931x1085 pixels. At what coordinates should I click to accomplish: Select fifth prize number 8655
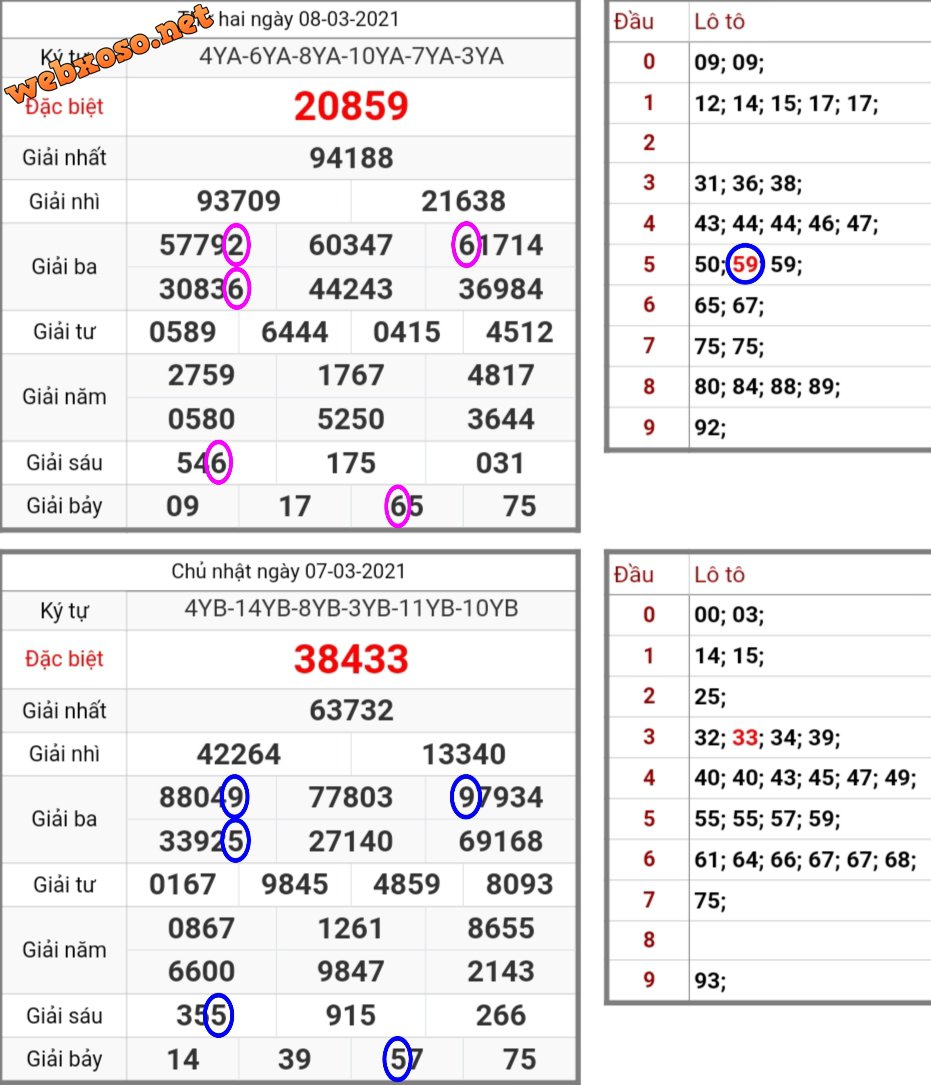pyautogui.click(x=500, y=929)
